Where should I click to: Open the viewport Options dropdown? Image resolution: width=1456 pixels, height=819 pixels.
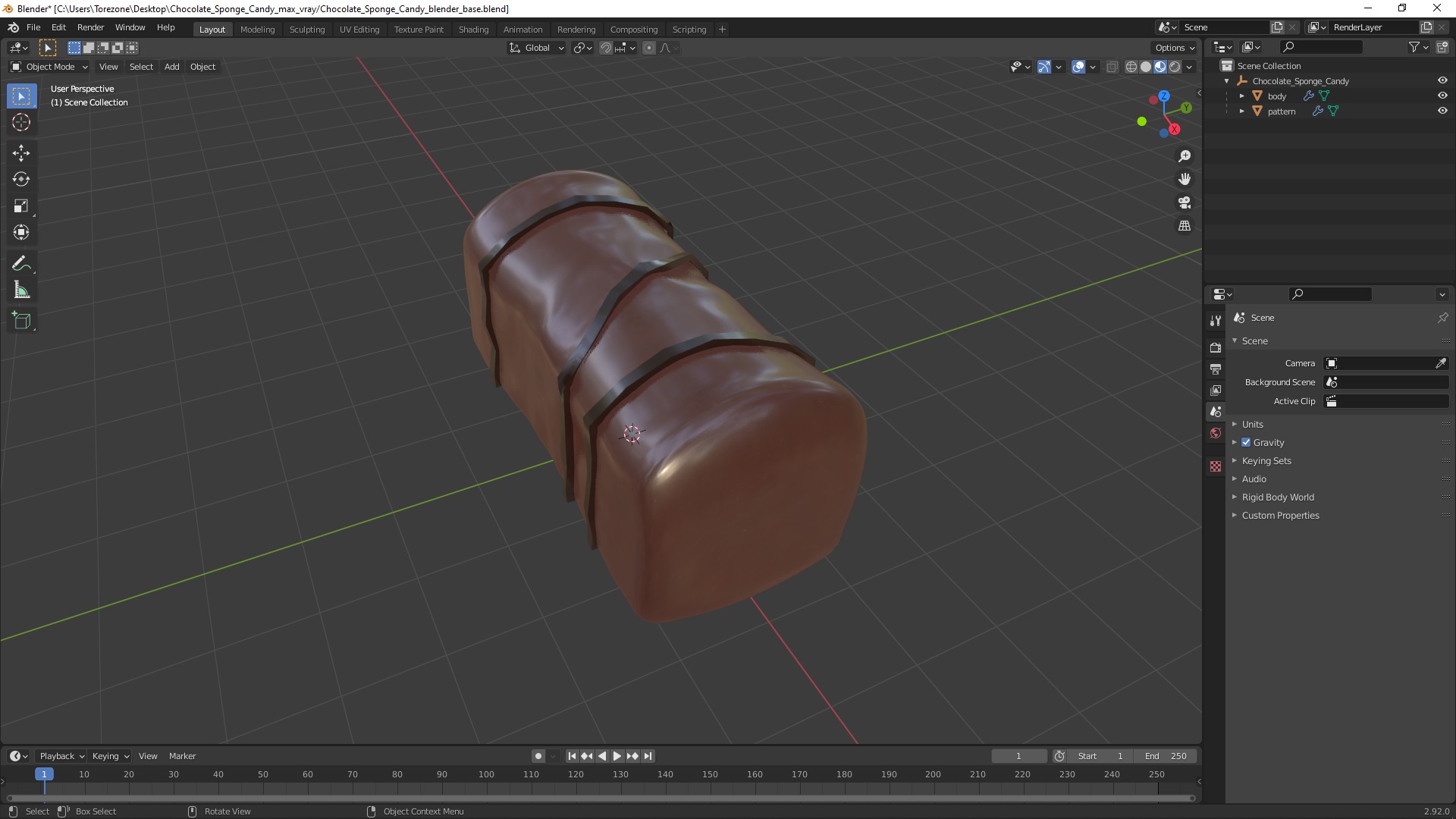click(1175, 48)
